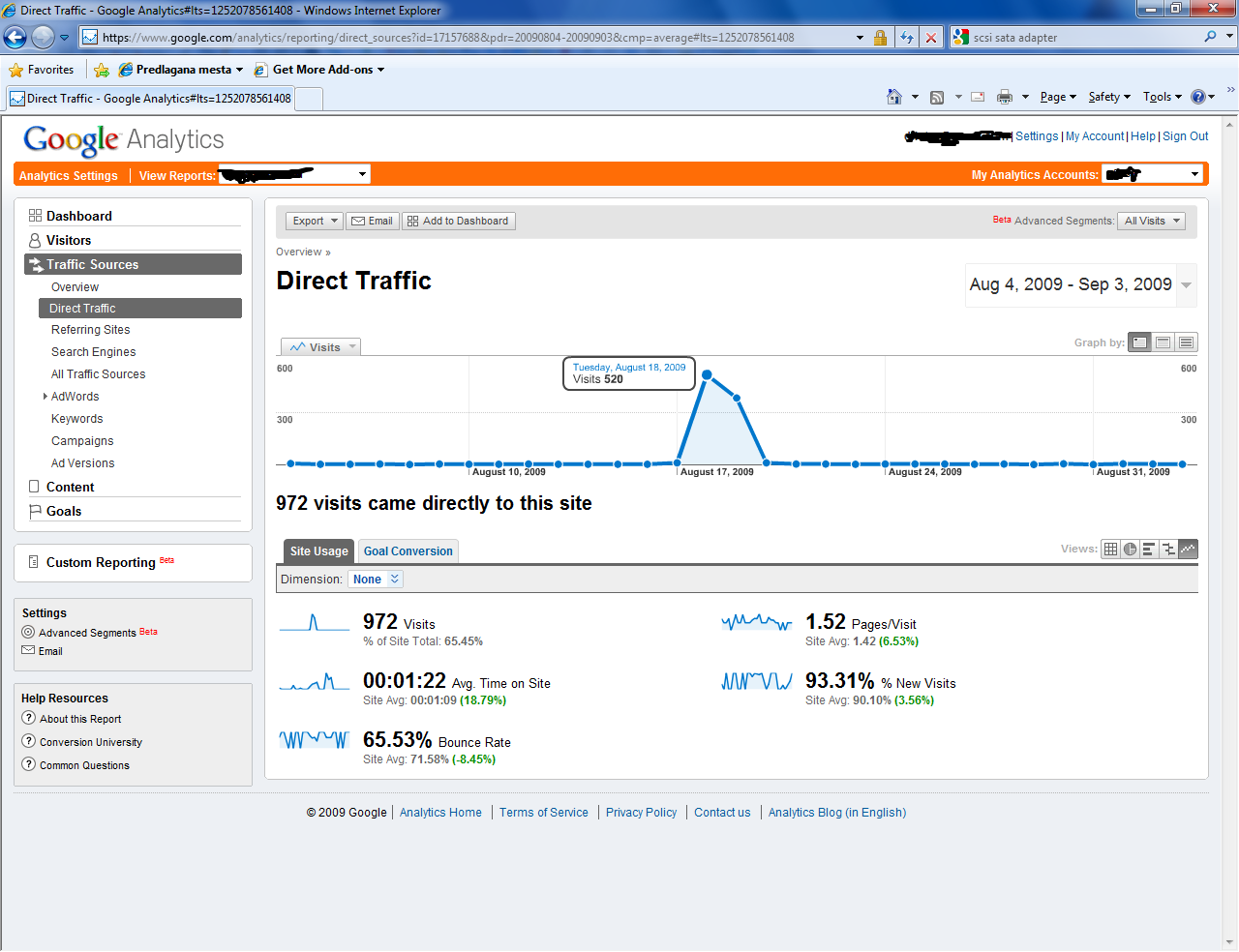
Task: Set graph by week
Action: [x=1163, y=342]
